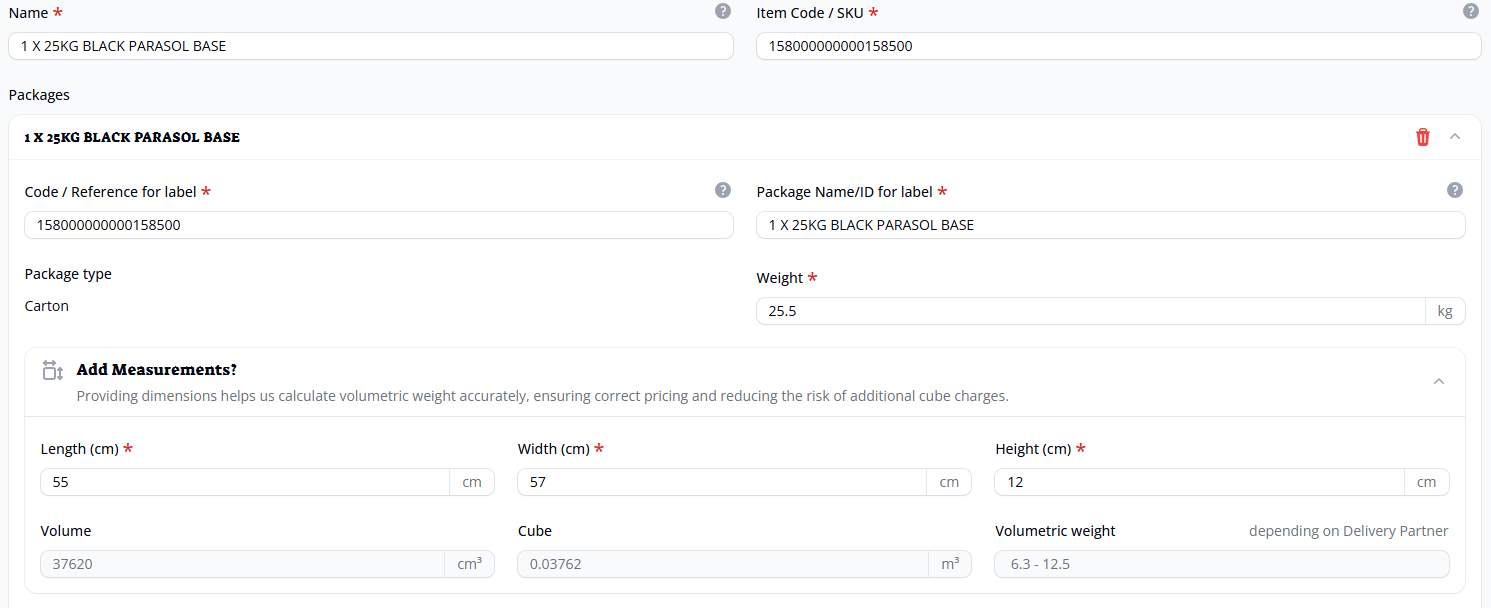Edit the Height (cm) input field
The height and width of the screenshot is (608, 1491).
pos(1199,482)
